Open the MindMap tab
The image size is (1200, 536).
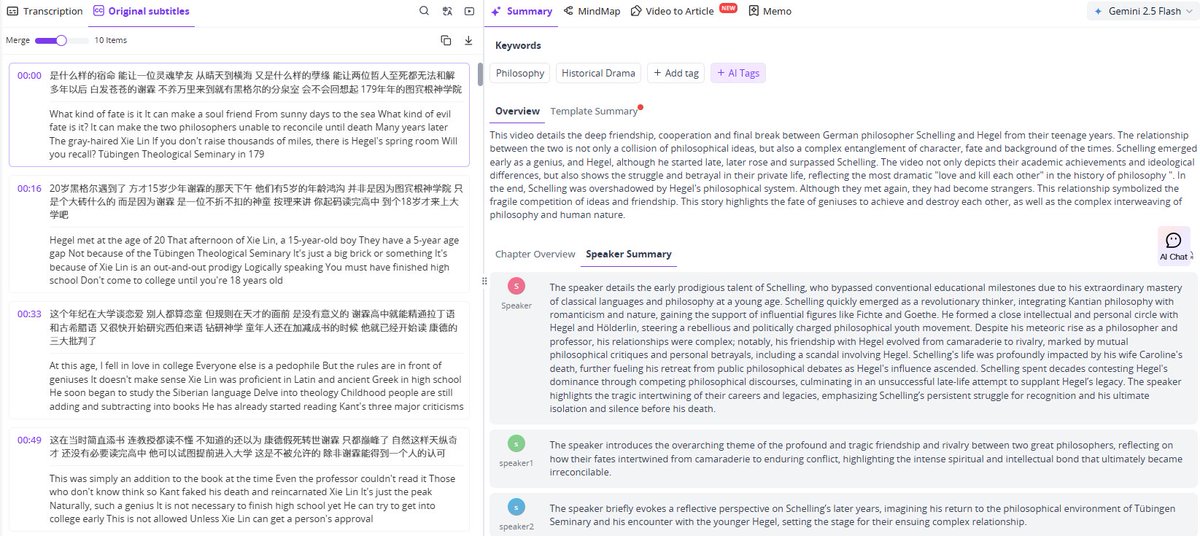click(592, 11)
